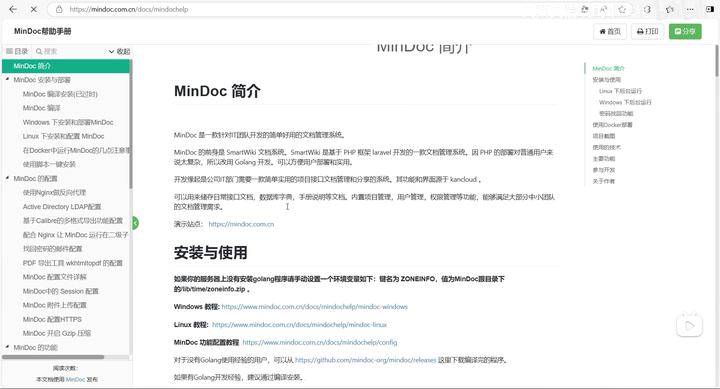Viewport: 720px width, 389px height.
Task: Open MinDoc 配置文件详解 entry
Action: click(55, 277)
